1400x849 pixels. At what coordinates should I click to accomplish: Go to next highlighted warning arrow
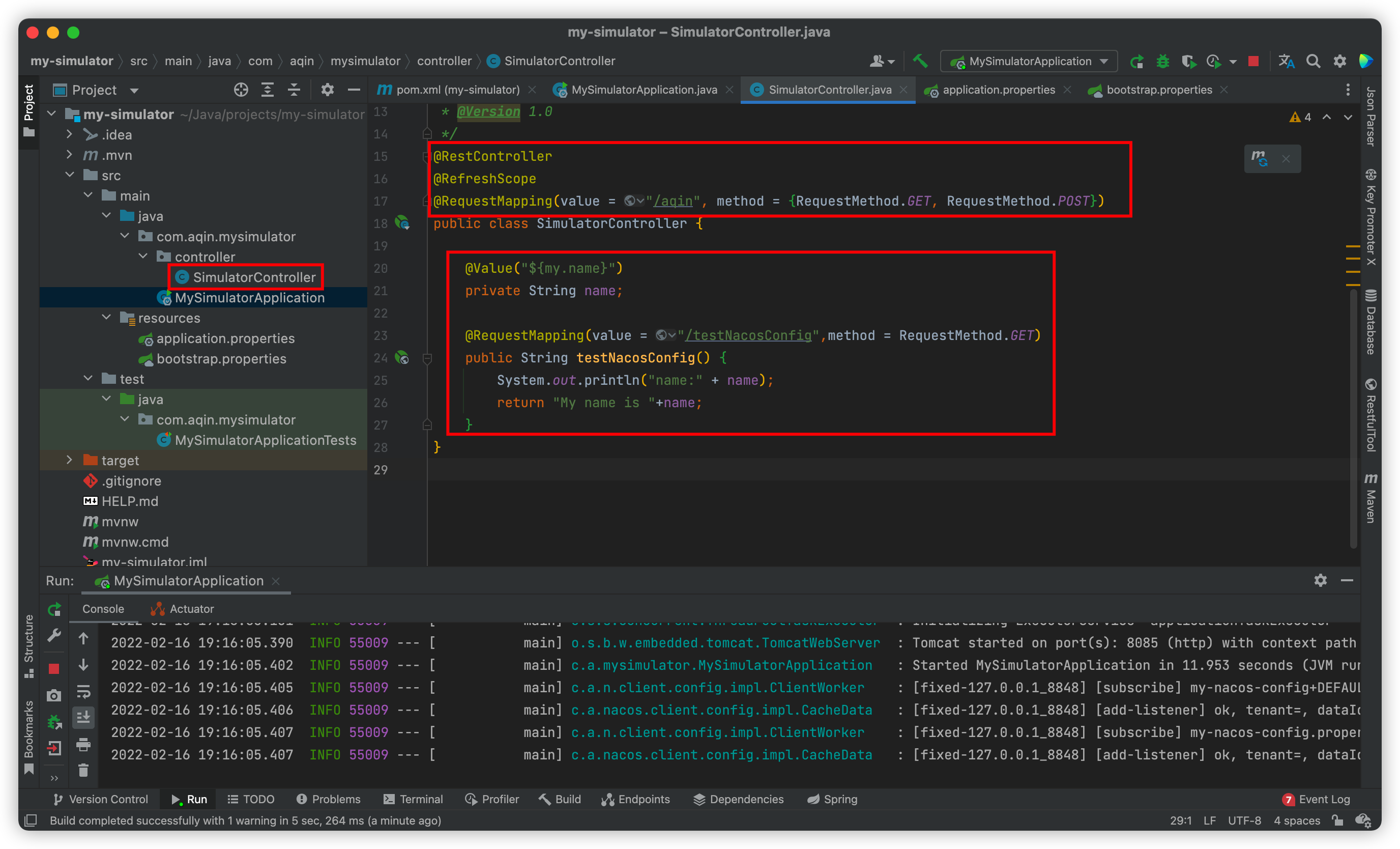(1348, 117)
